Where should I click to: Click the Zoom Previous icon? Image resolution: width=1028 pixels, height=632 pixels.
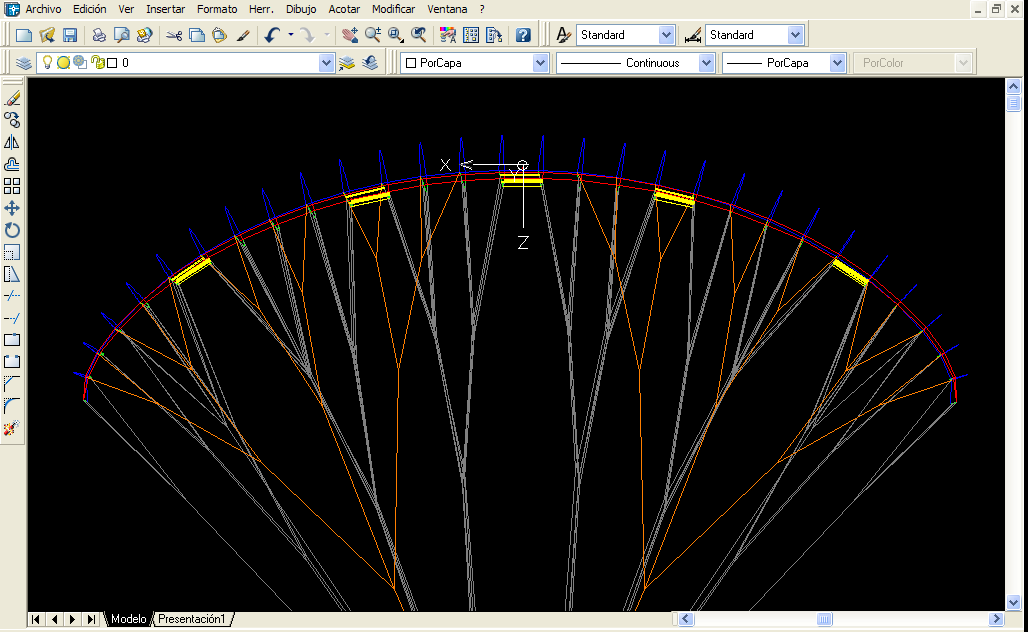point(418,35)
